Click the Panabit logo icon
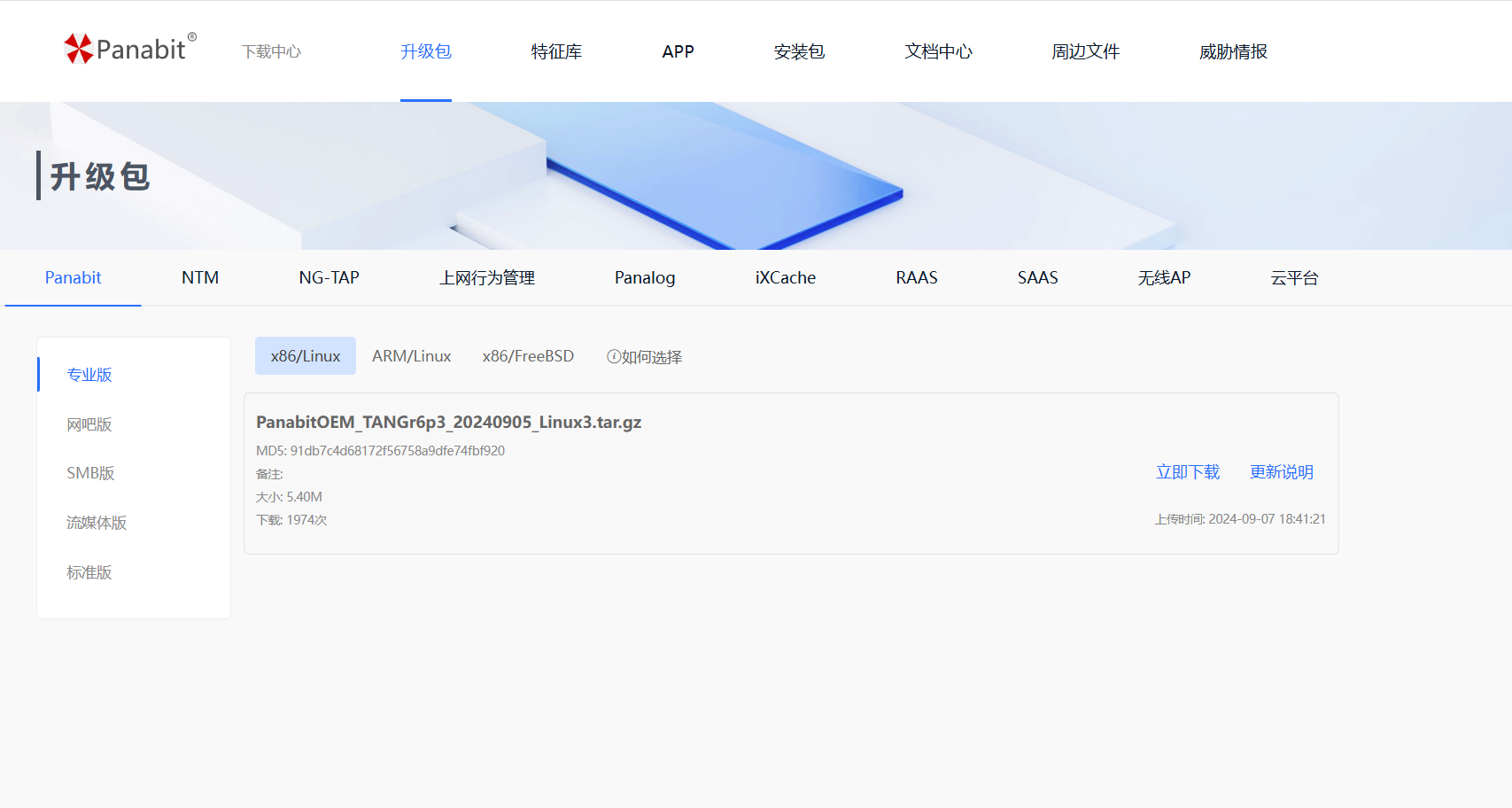 pos(81,49)
